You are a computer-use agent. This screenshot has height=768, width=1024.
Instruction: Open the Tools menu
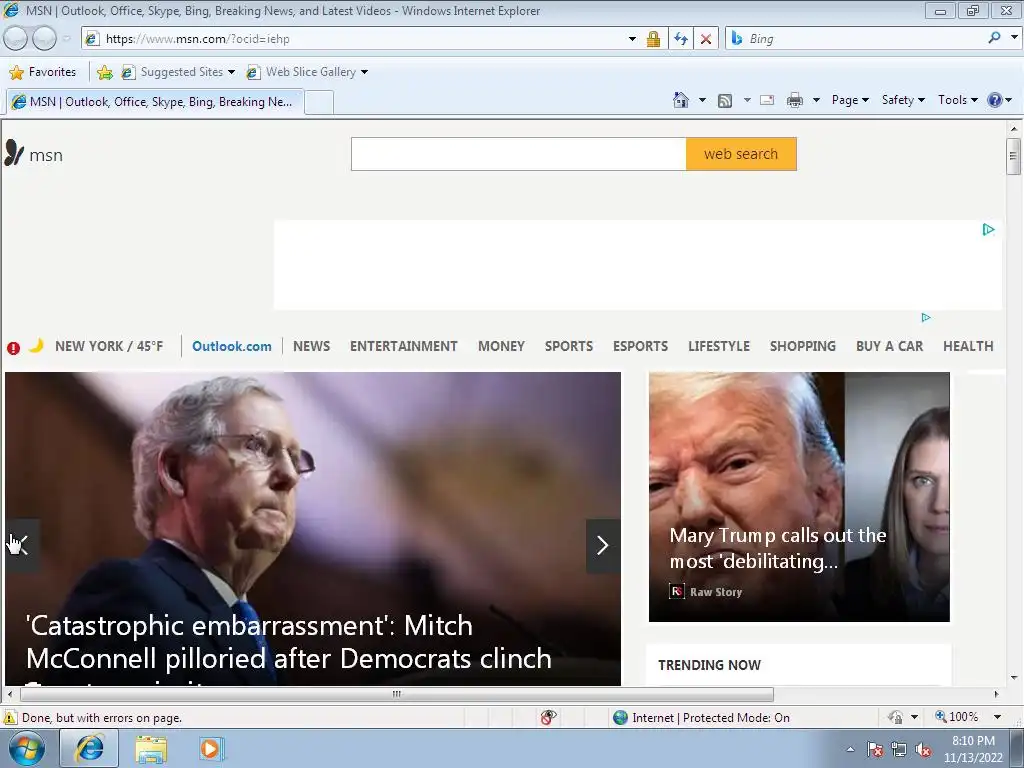957,100
